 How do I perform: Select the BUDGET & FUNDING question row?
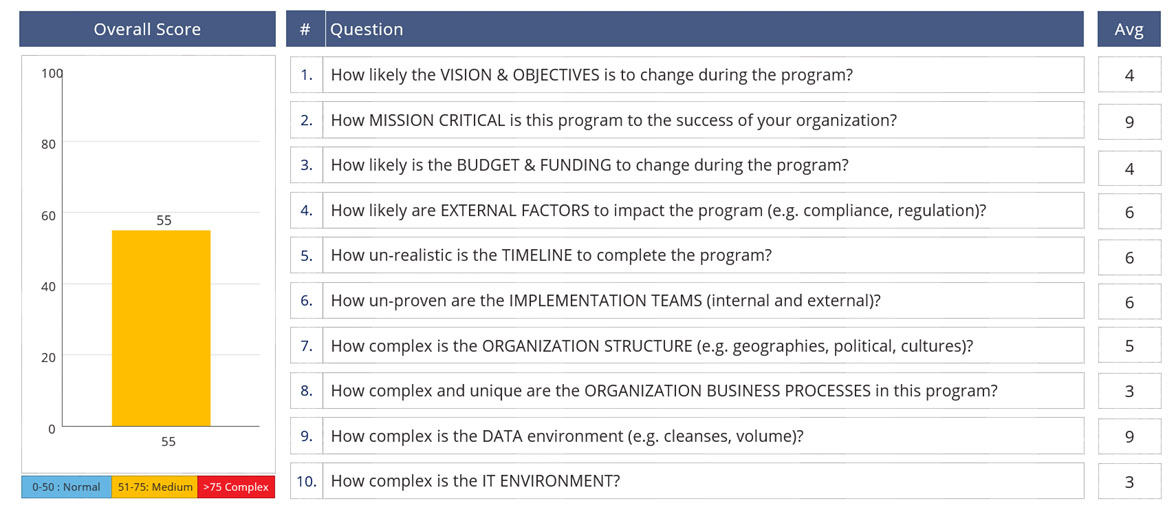703,165
